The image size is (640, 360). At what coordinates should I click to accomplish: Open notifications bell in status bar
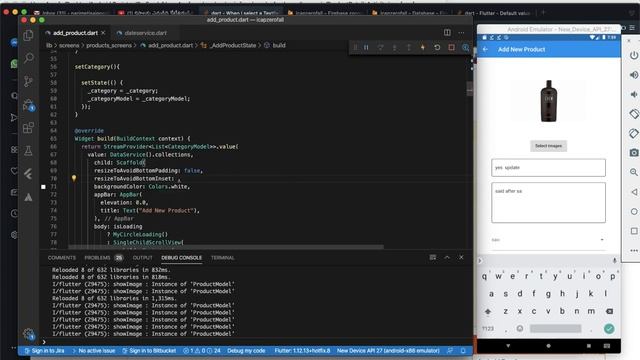pyautogui.click(x=463, y=351)
